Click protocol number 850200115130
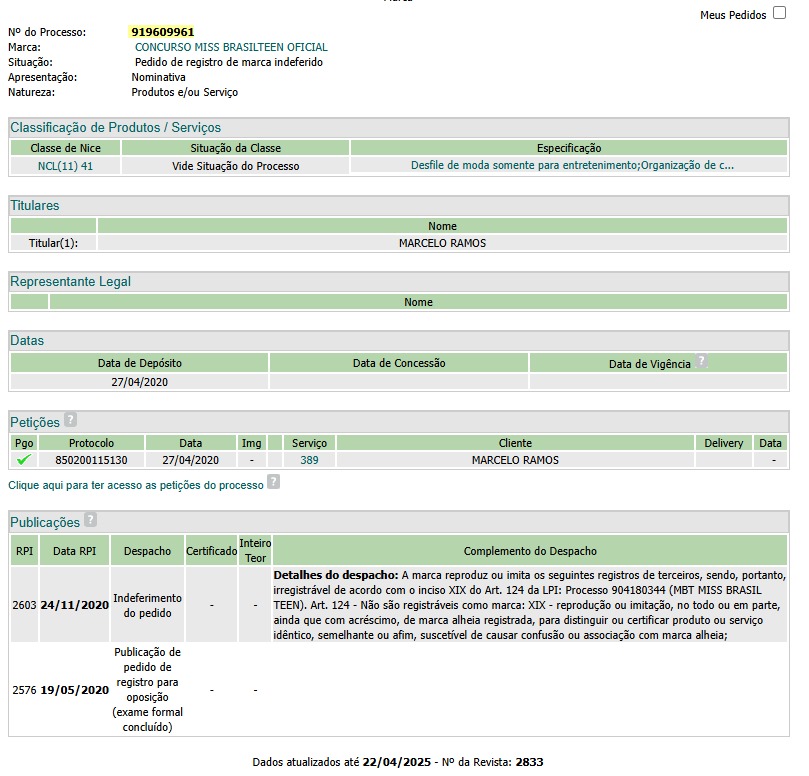Image resolution: width=809 pixels, height=776 pixels. 91,460
